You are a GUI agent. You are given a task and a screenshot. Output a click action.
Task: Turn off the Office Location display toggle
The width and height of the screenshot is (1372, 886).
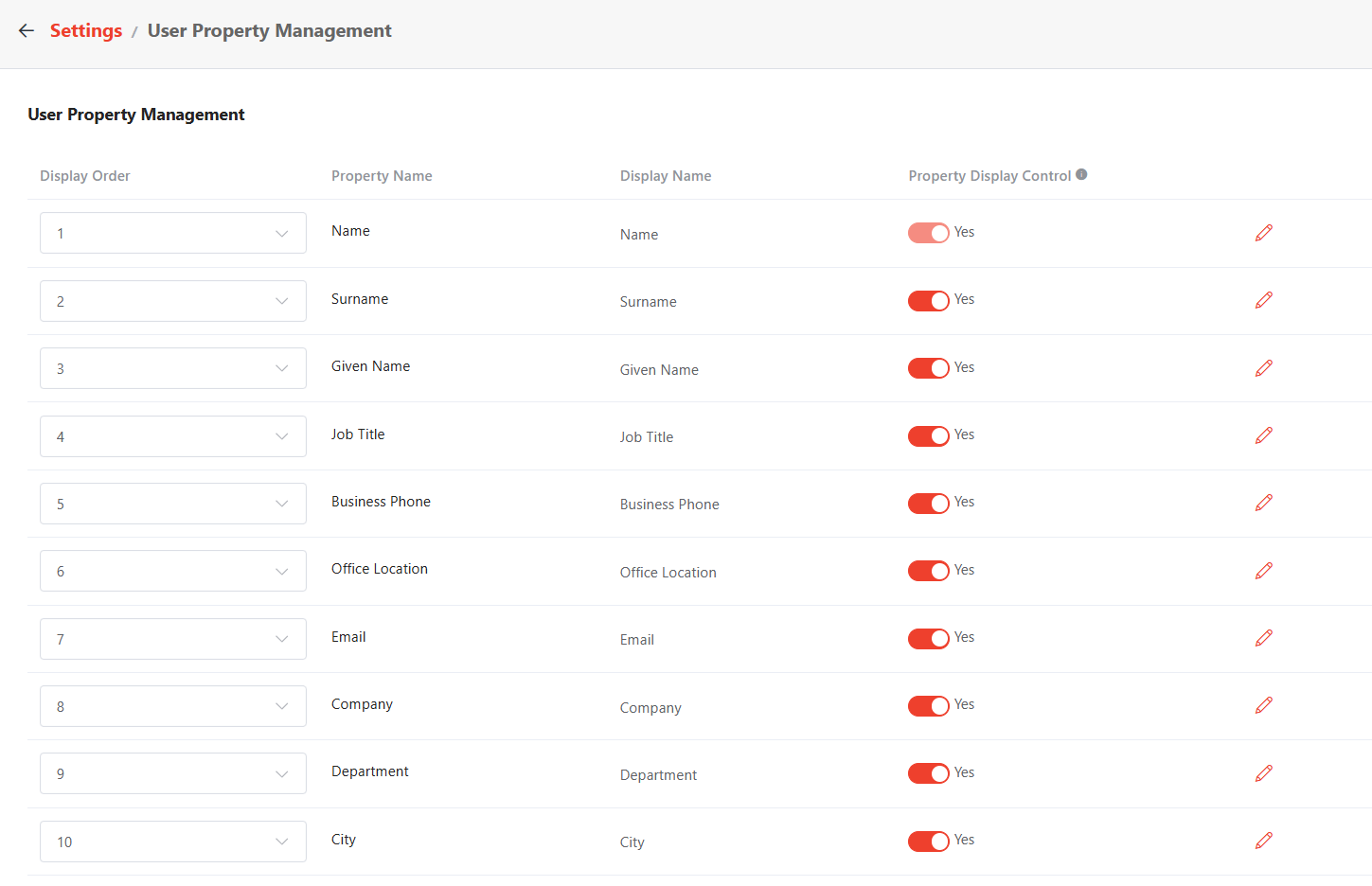(x=929, y=571)
